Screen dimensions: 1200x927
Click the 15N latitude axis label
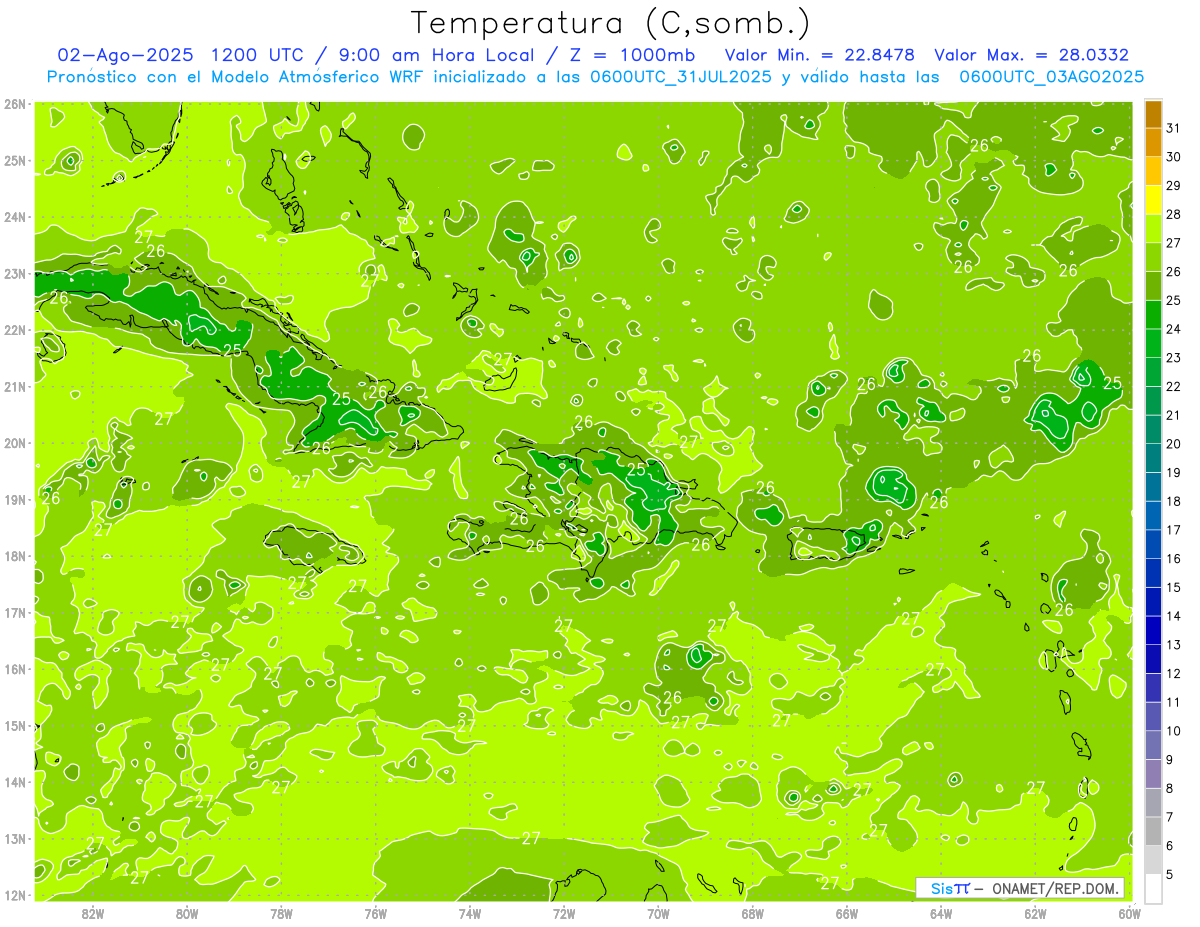(15, 725)
